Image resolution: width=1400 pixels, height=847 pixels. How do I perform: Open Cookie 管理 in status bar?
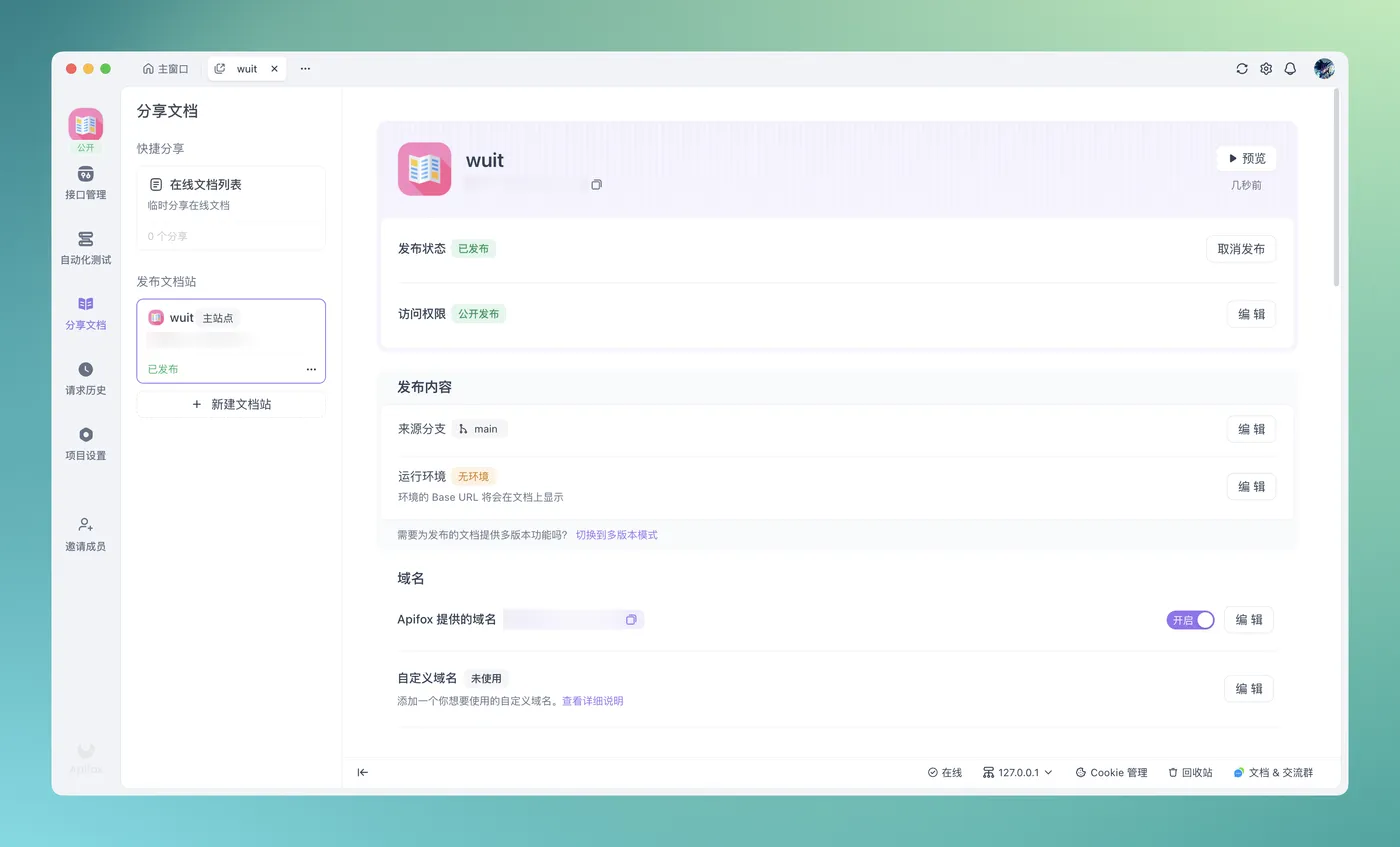click(1111, 772)
